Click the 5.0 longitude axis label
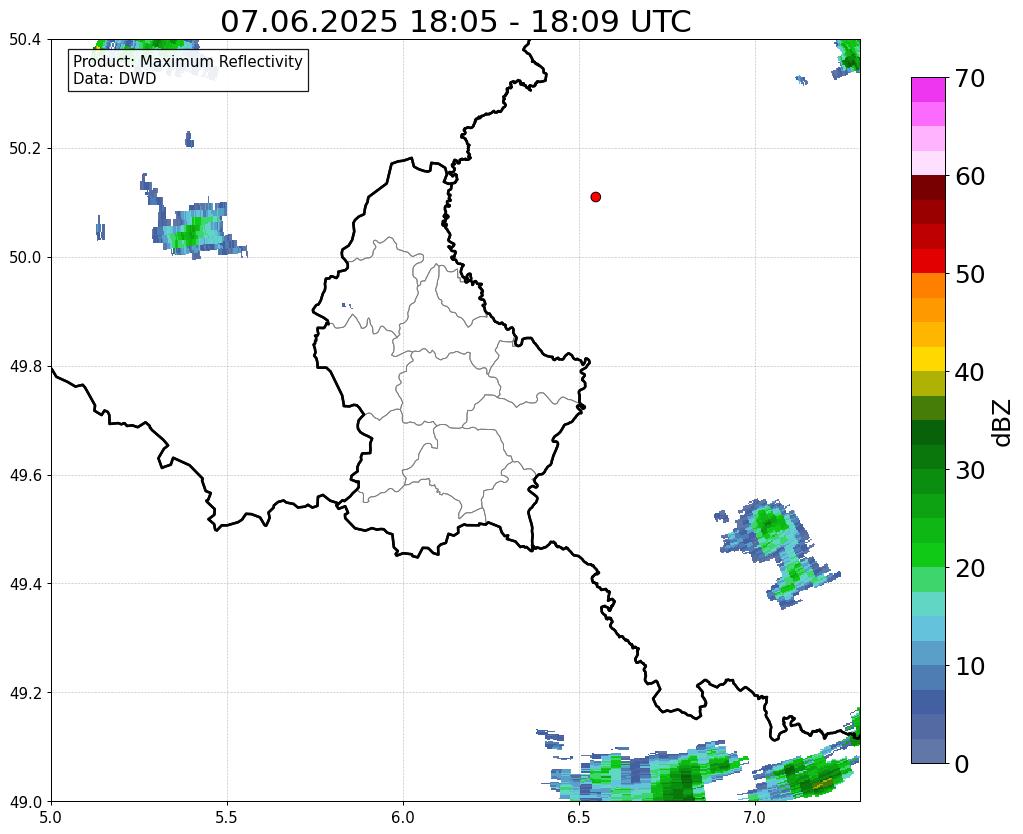1023x834 pixels. [x=50, y=817]
